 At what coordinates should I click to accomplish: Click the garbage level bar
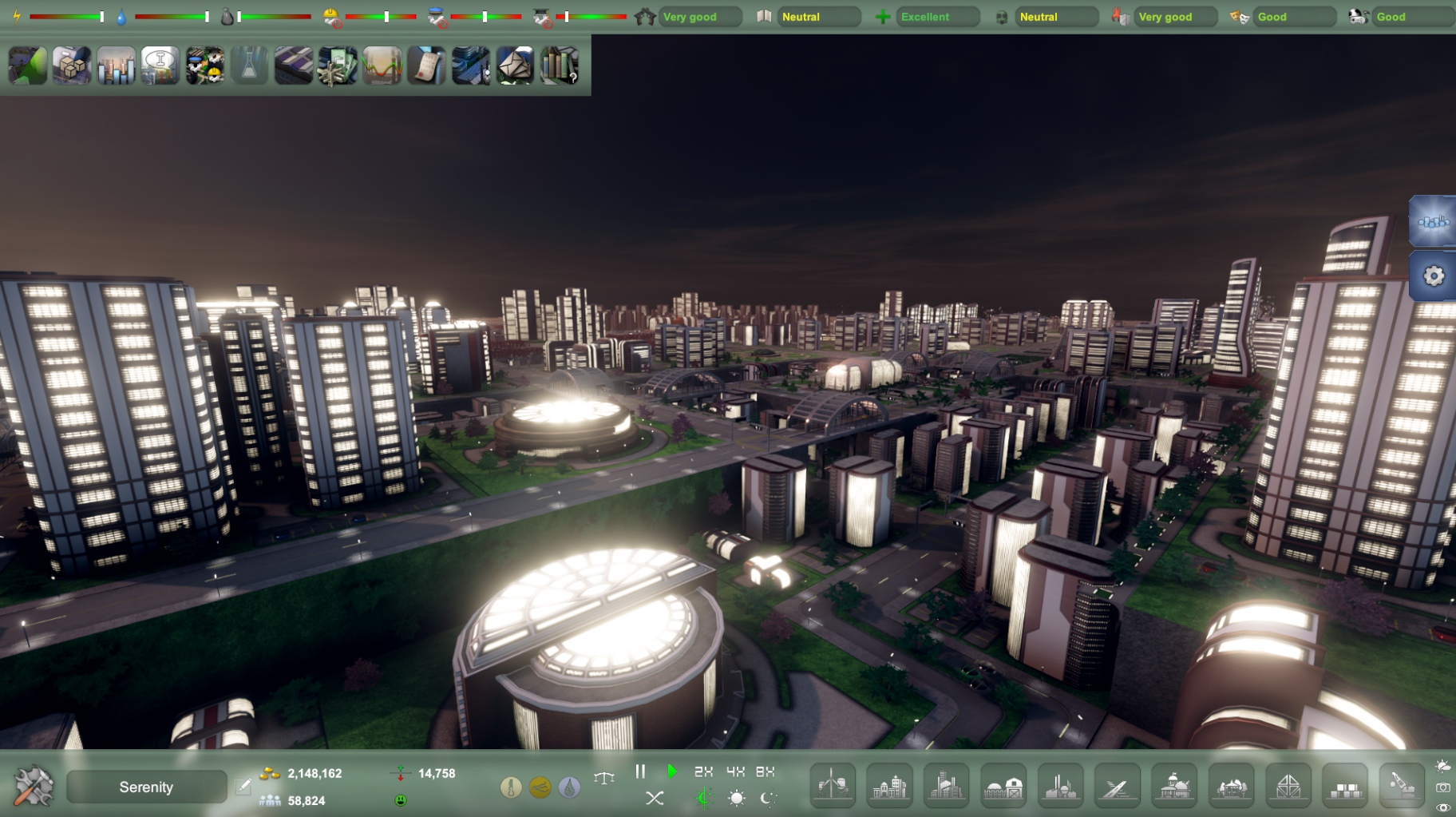[274, 17]
